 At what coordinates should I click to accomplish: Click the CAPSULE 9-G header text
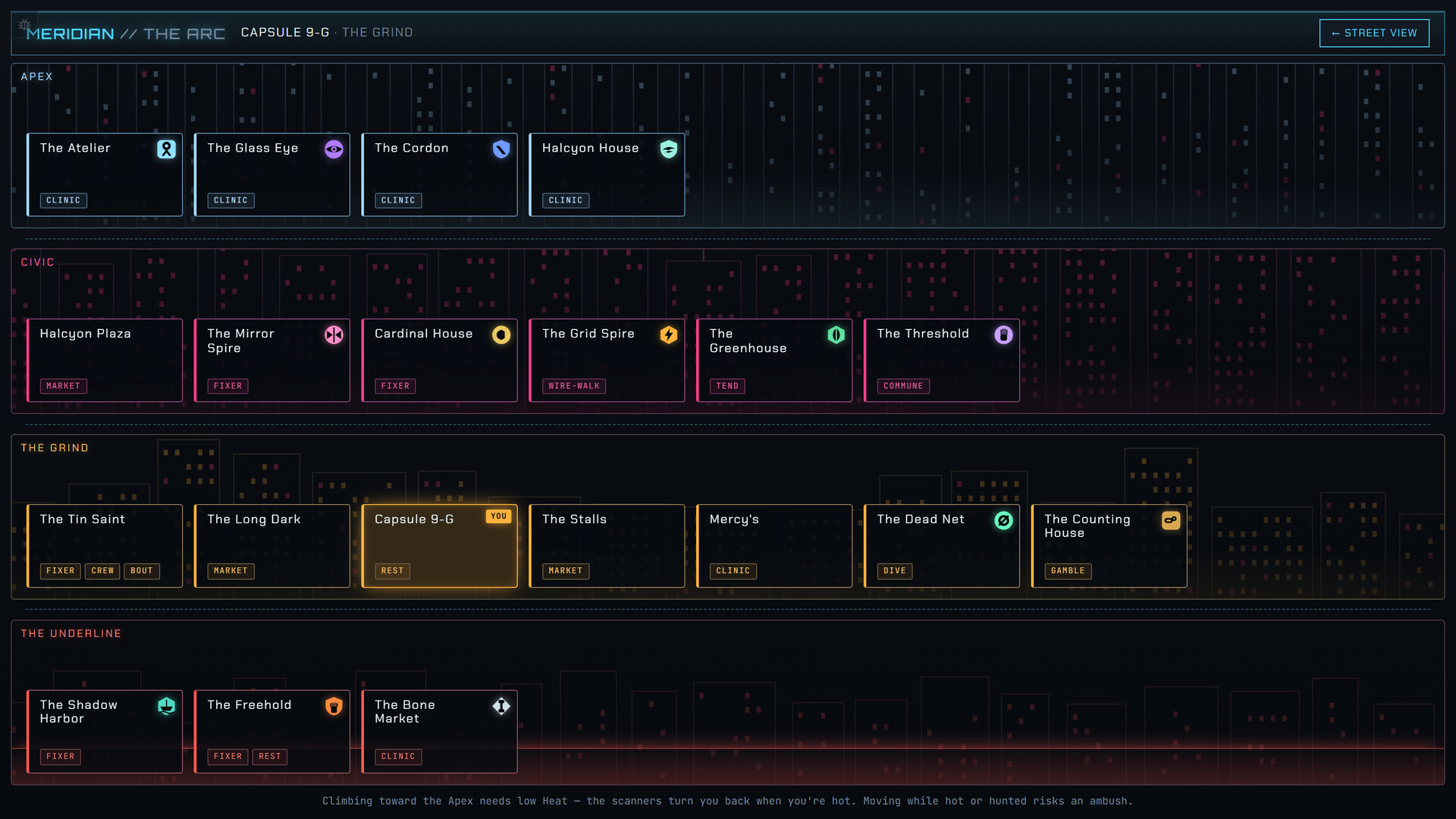click(285, 33)
